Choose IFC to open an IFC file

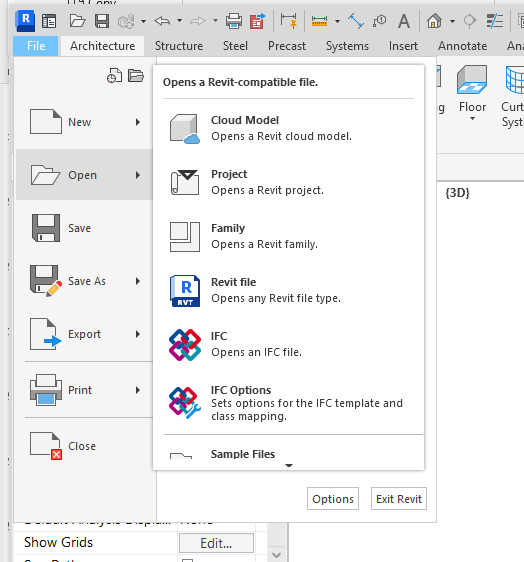288,344
